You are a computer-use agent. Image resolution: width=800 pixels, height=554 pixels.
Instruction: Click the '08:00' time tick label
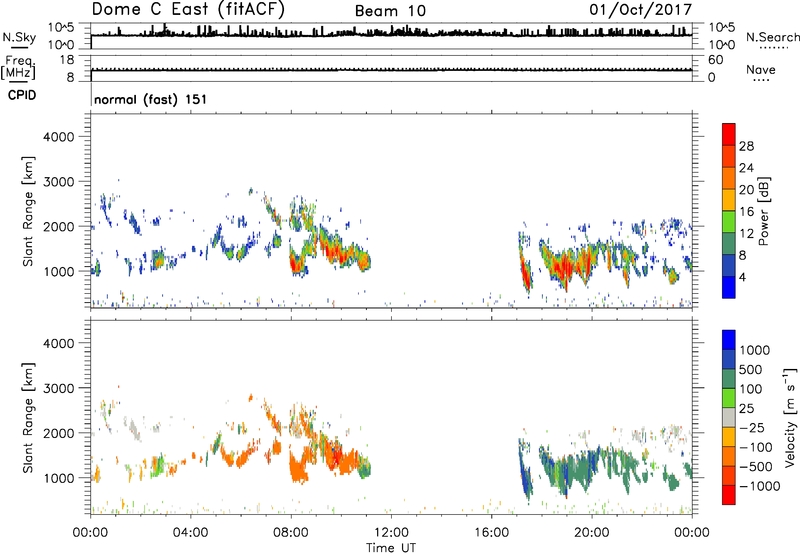[x=291, y=533]
